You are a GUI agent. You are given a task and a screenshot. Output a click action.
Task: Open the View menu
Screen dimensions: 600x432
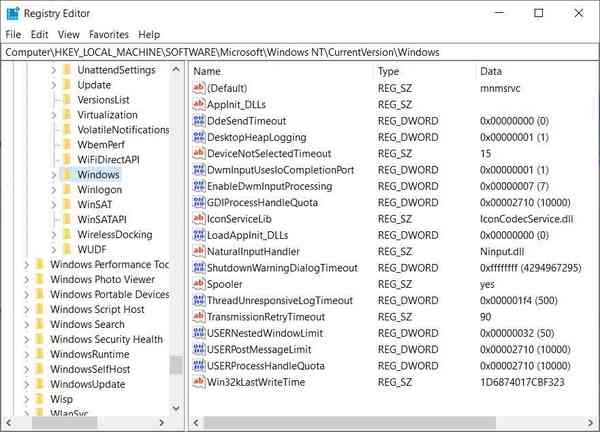pyautogui.click(x=68, y=34)
